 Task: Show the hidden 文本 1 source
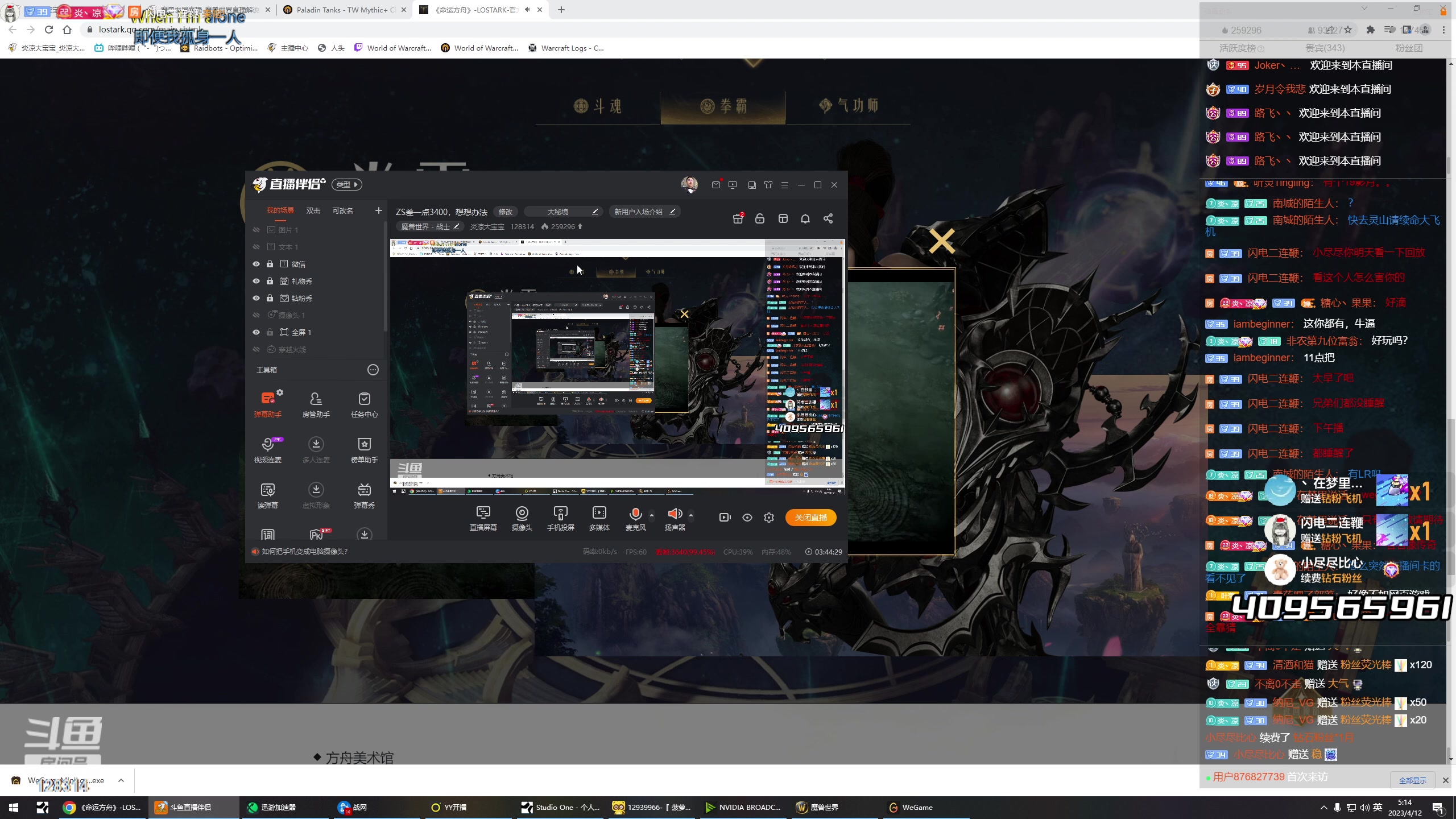[256, 247]
